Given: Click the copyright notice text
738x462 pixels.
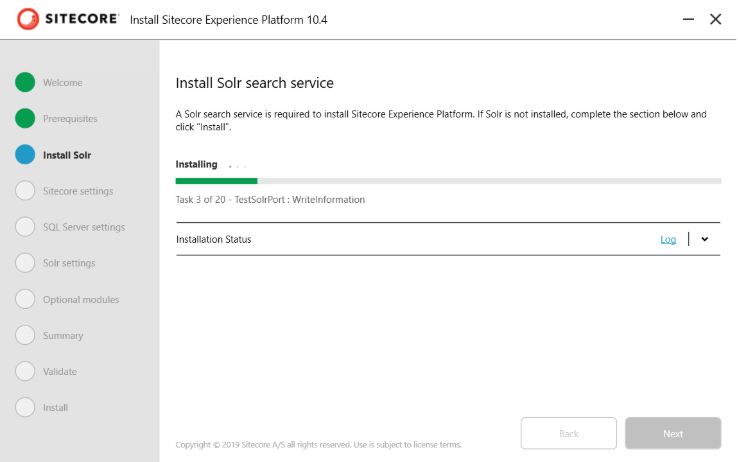Looking at the screenshot, I should [x=319, y=445].
